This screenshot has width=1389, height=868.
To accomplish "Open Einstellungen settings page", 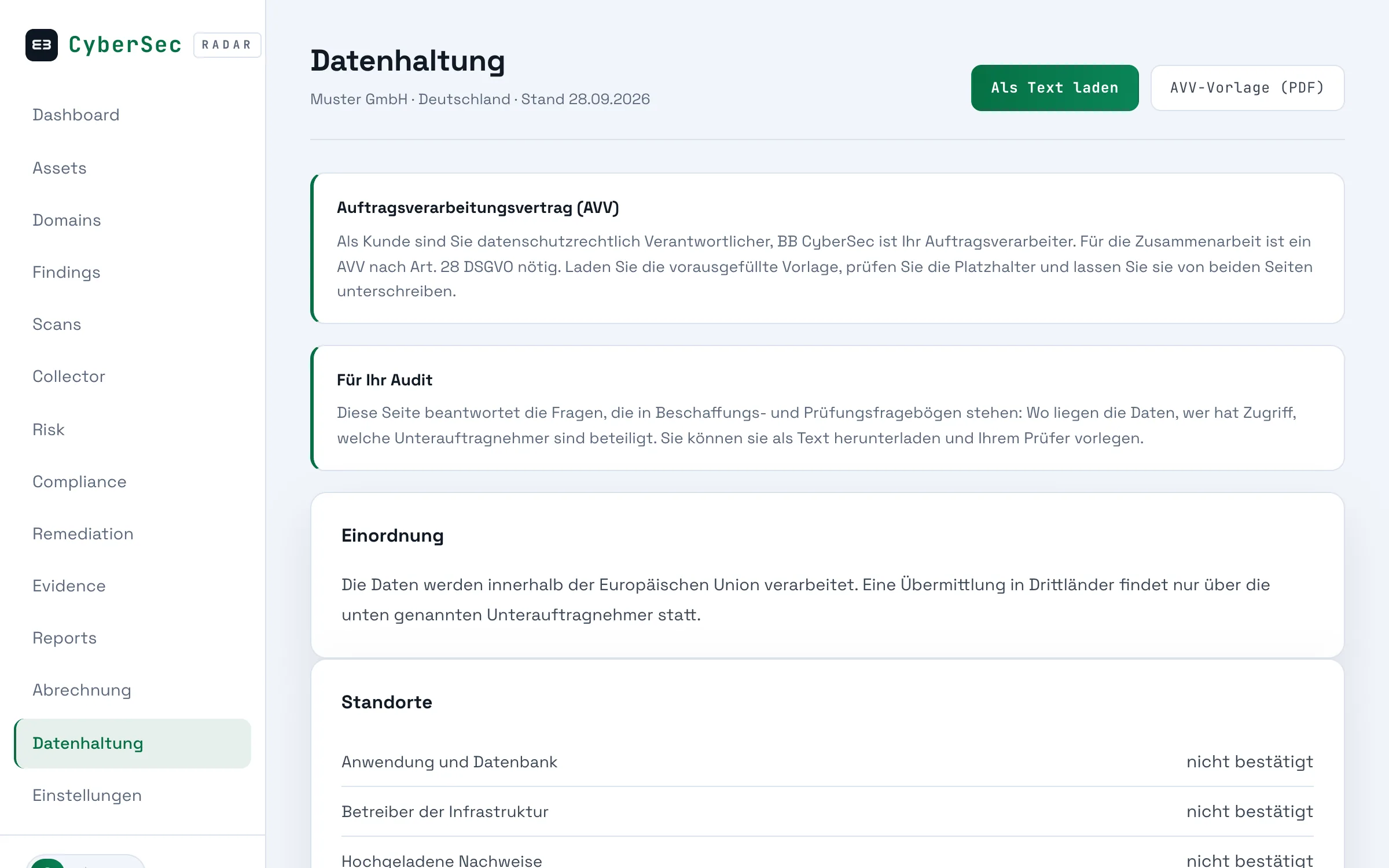I will 87,796.
